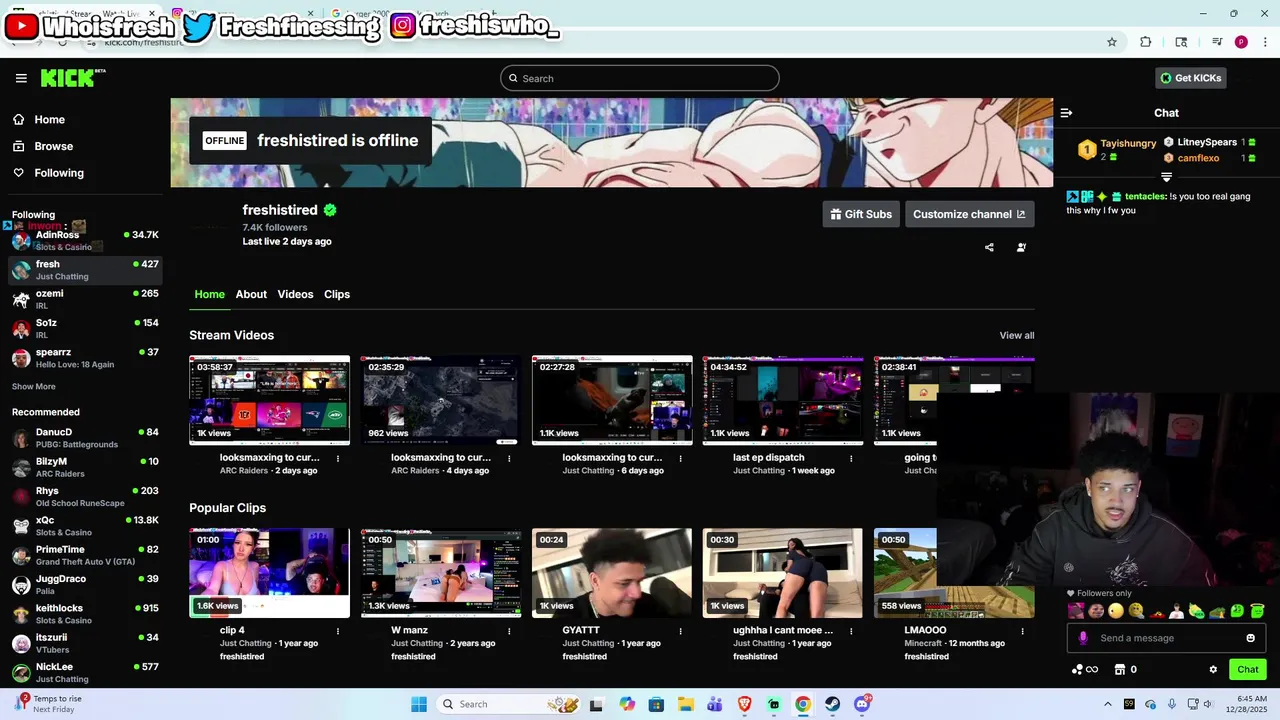Open Chrome extensions puzzle icon
The height and width of the screenshot is (720, 1280).
point(1146,42)
